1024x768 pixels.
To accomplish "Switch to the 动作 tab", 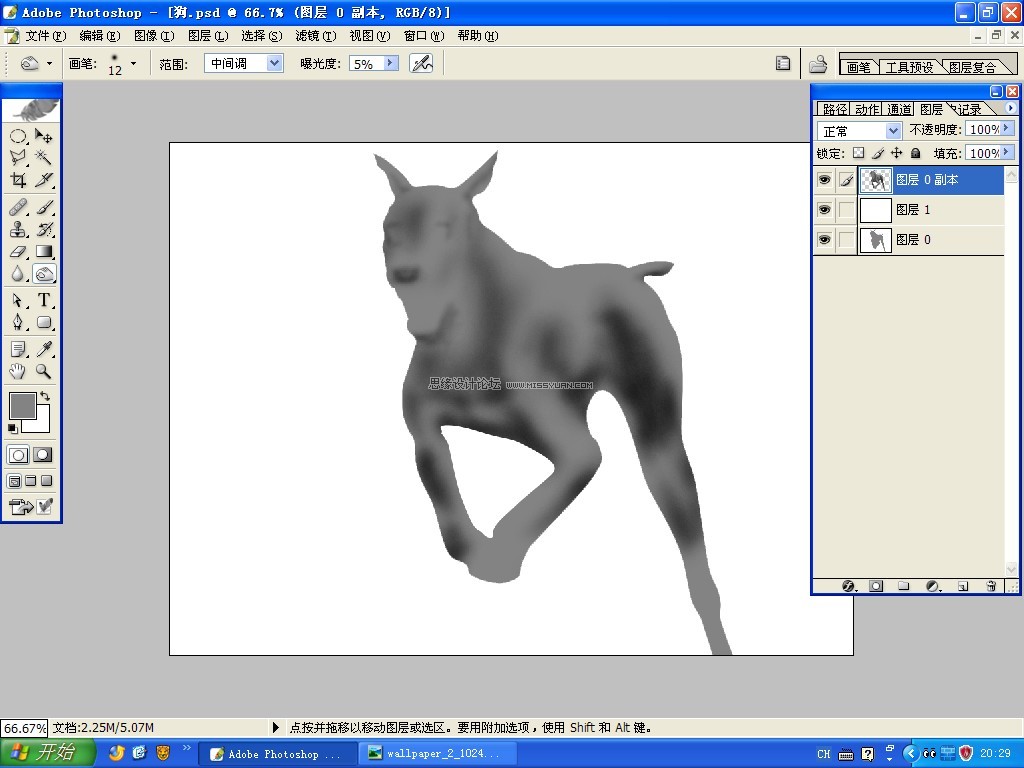I will click(x=867, y=109).
